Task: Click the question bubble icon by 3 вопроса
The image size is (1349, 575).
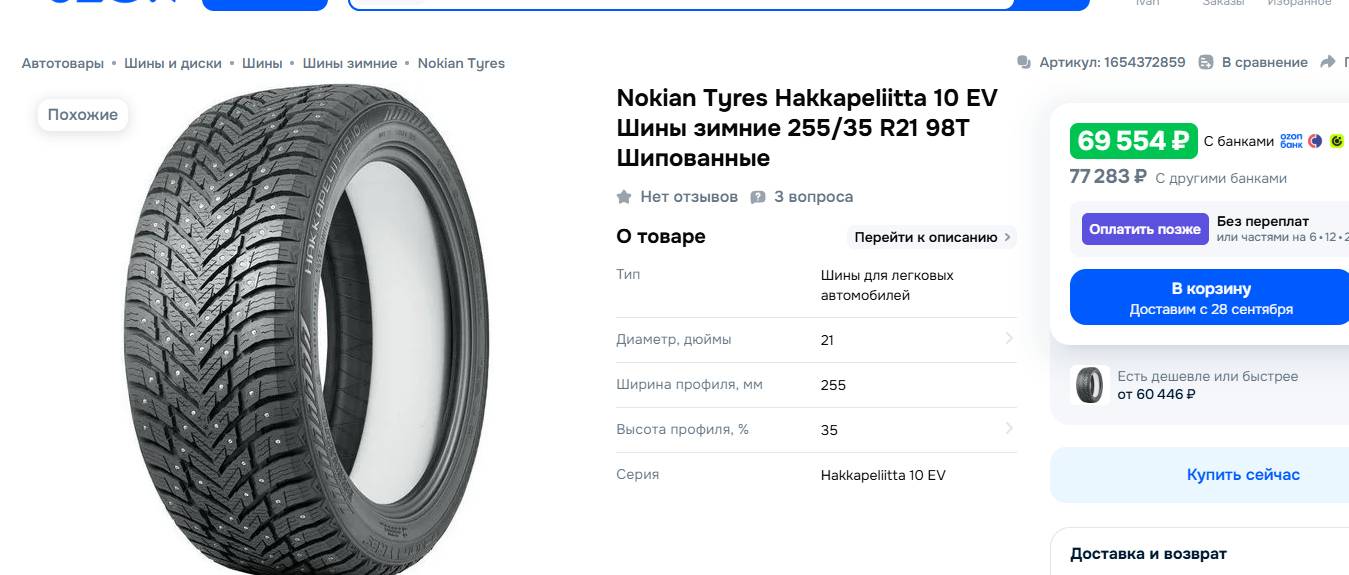Action: click(758, 197)
